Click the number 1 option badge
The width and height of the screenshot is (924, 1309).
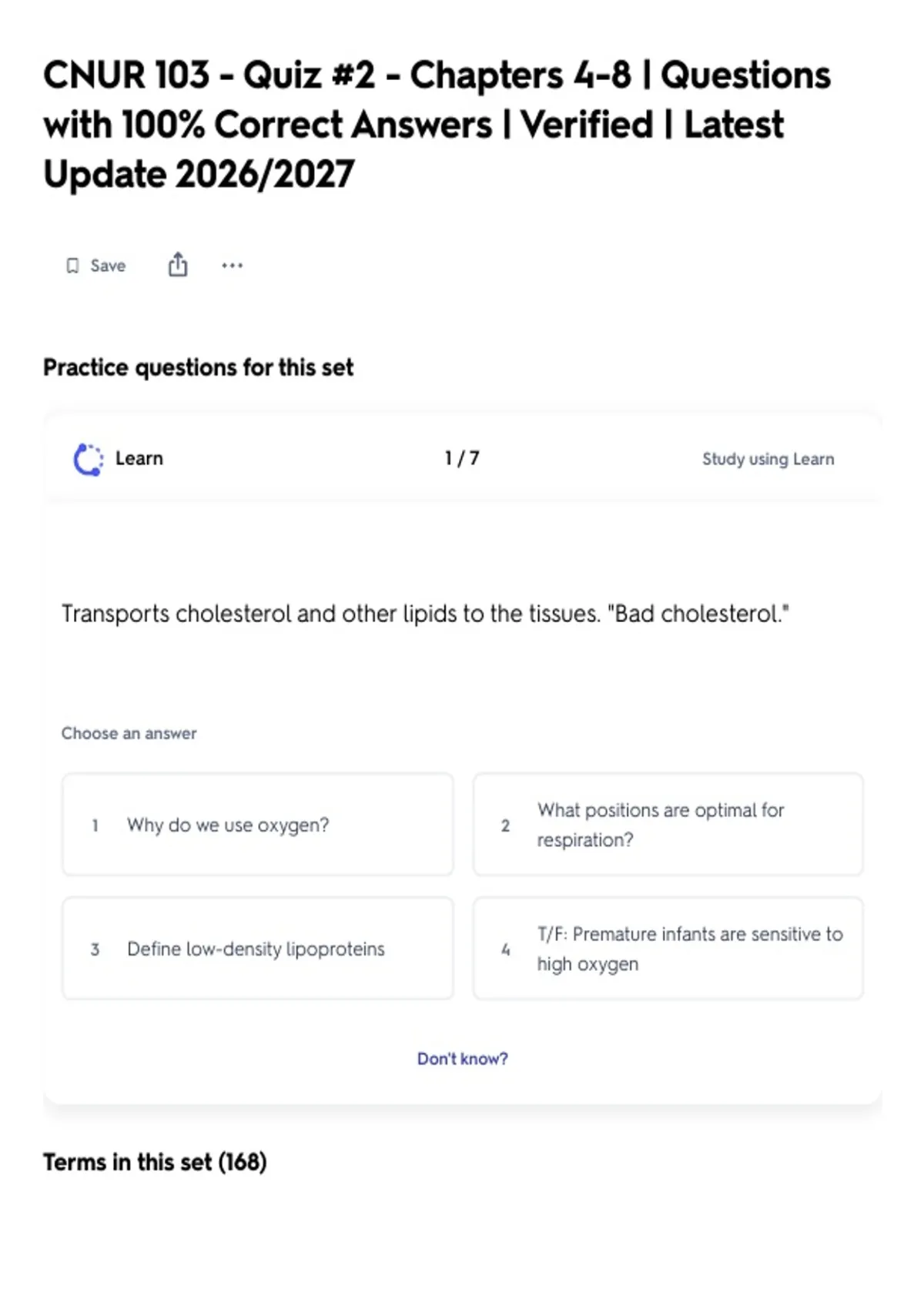pyautogui.click(x=95, y=825)
